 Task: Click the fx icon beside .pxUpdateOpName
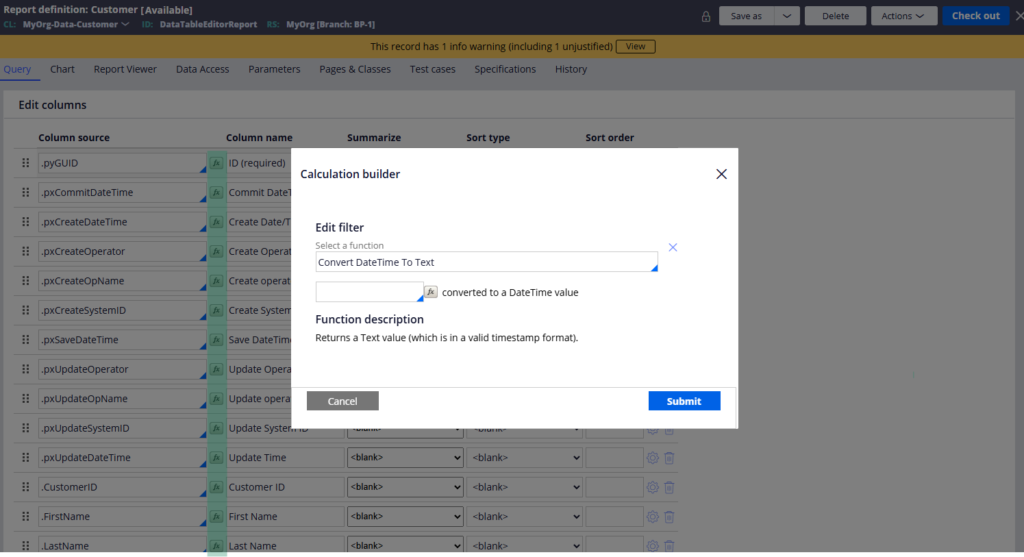click(216, 398)
